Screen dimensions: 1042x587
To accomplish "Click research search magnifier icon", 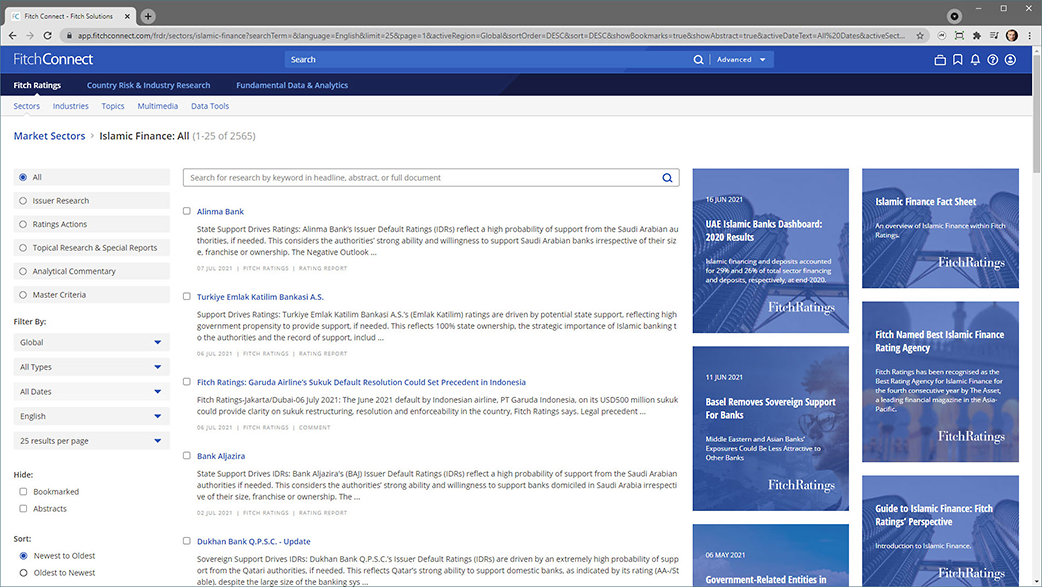I will pyautogui.click(x=667, y=177).
